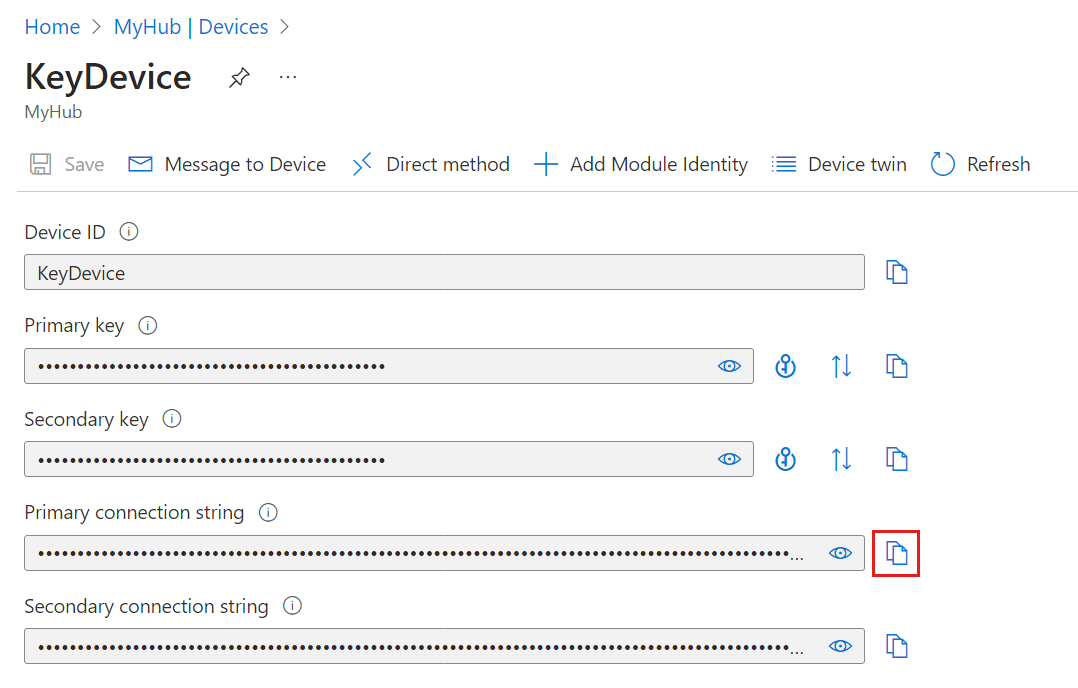The image size is (1078, 688).
Task: Open Device ID info tooltip
Action: [x=129, y=231]
